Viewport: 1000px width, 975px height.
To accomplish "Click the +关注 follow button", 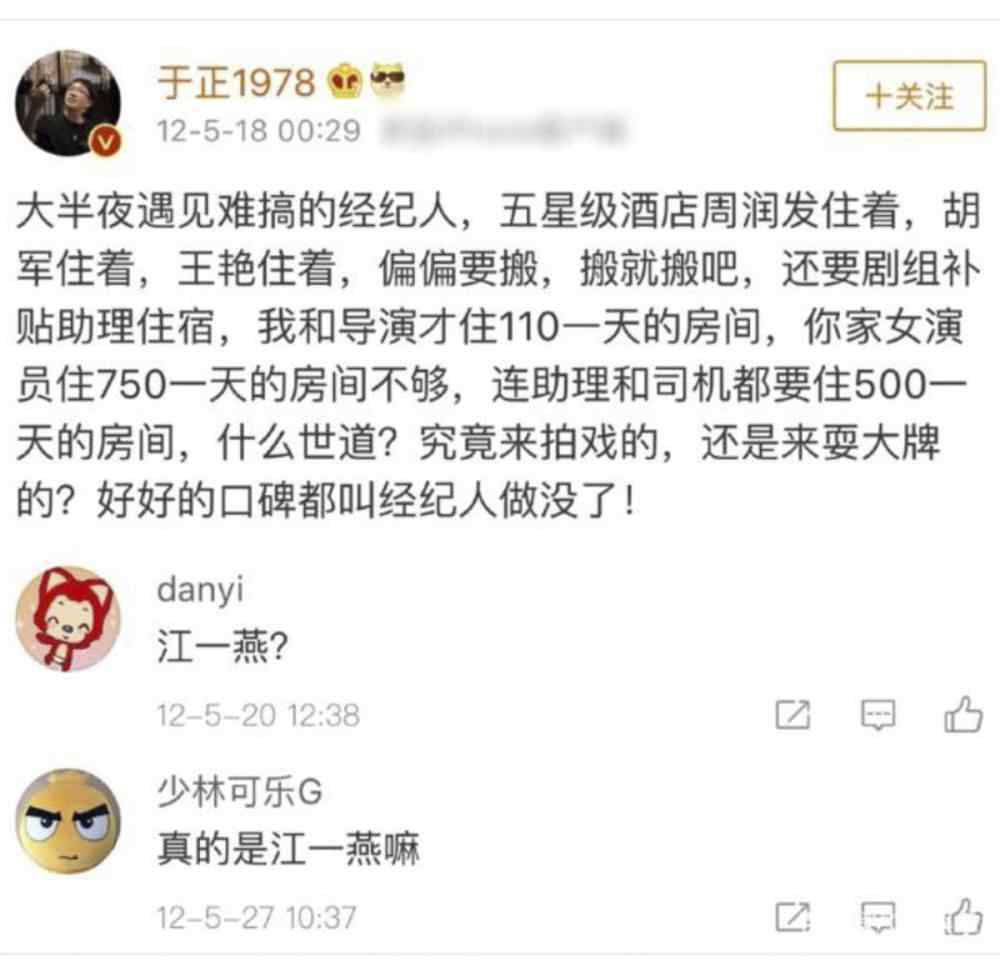I will coord(909,96).
